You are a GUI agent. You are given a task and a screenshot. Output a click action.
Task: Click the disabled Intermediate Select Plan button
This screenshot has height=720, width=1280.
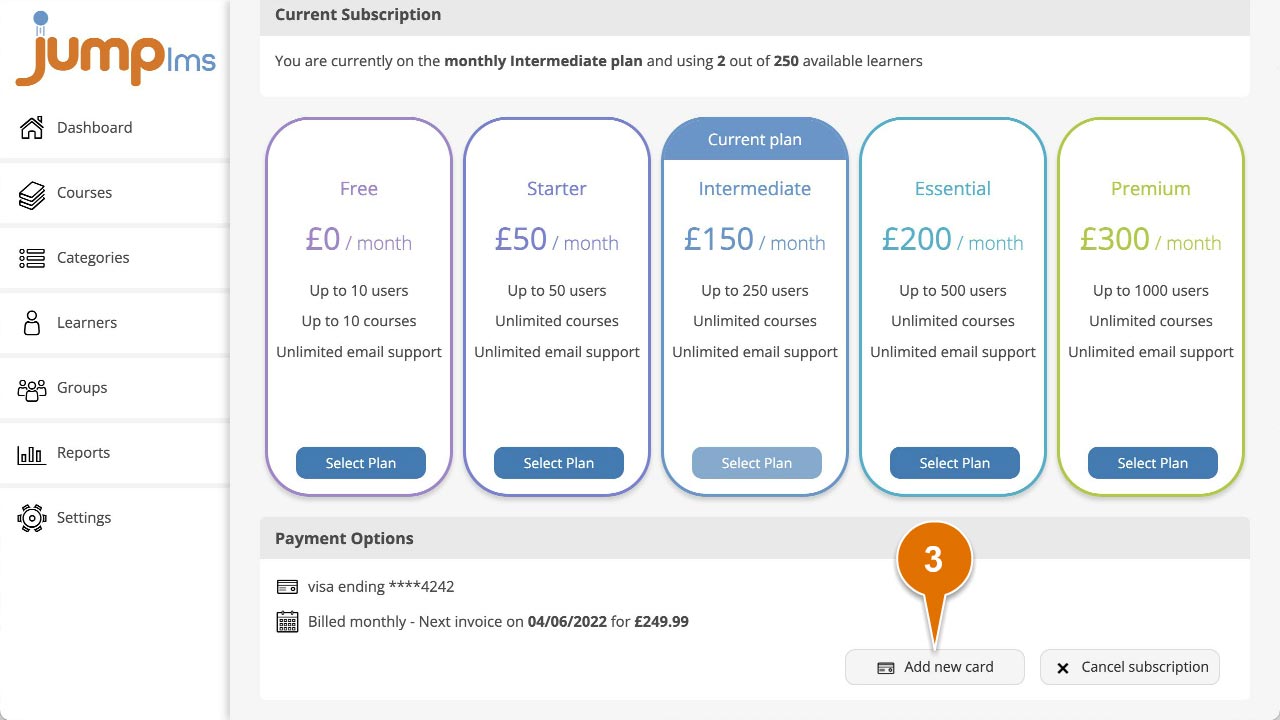coord(757,463)
